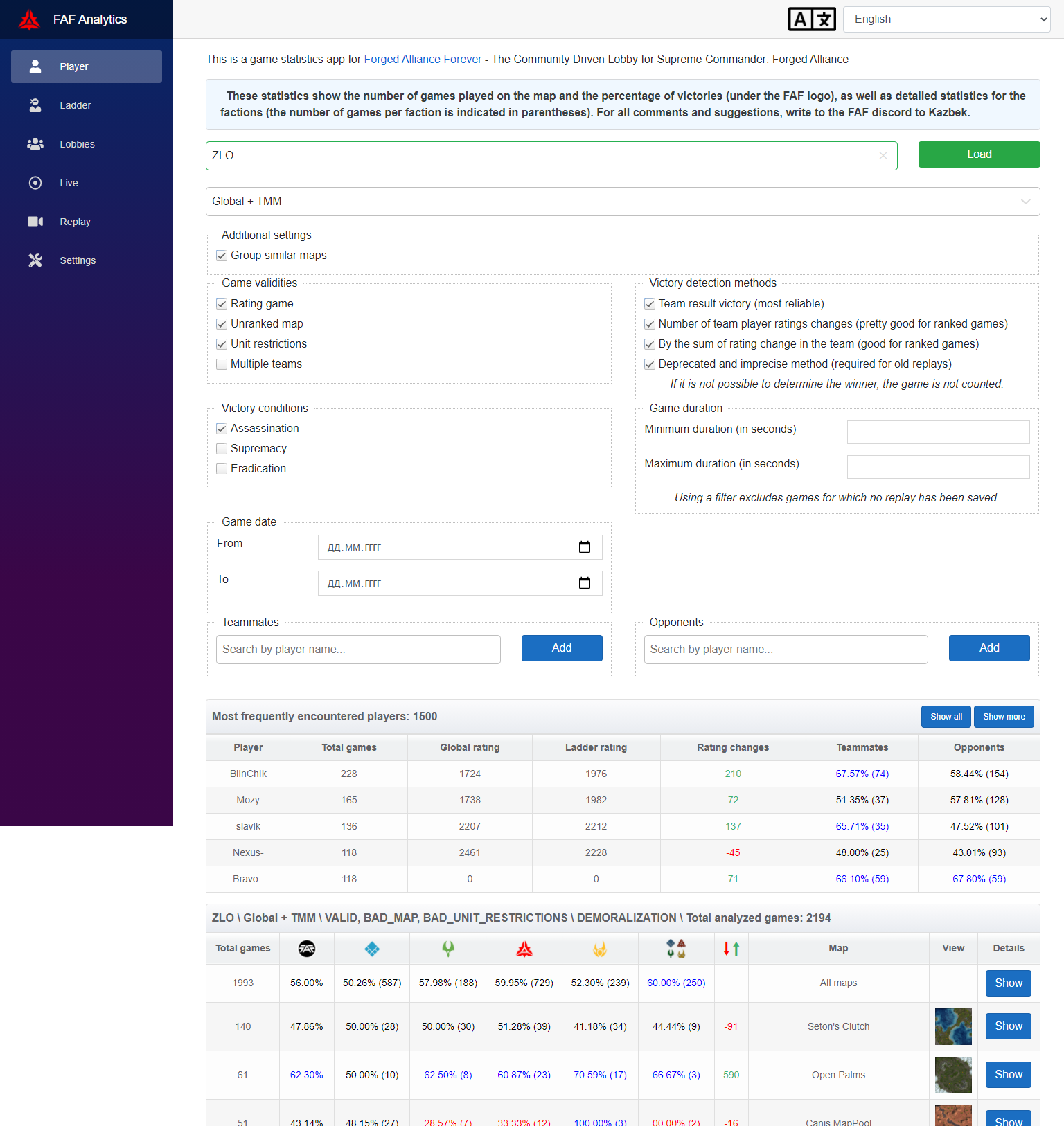This screenshot has height=1126, width=1064.
Task: Click the Lobbies group icon in sidebar
Action: (35, 144)
